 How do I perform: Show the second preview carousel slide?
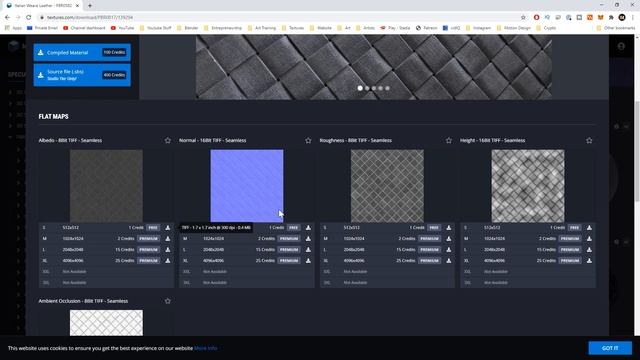(x=367, y=88)
